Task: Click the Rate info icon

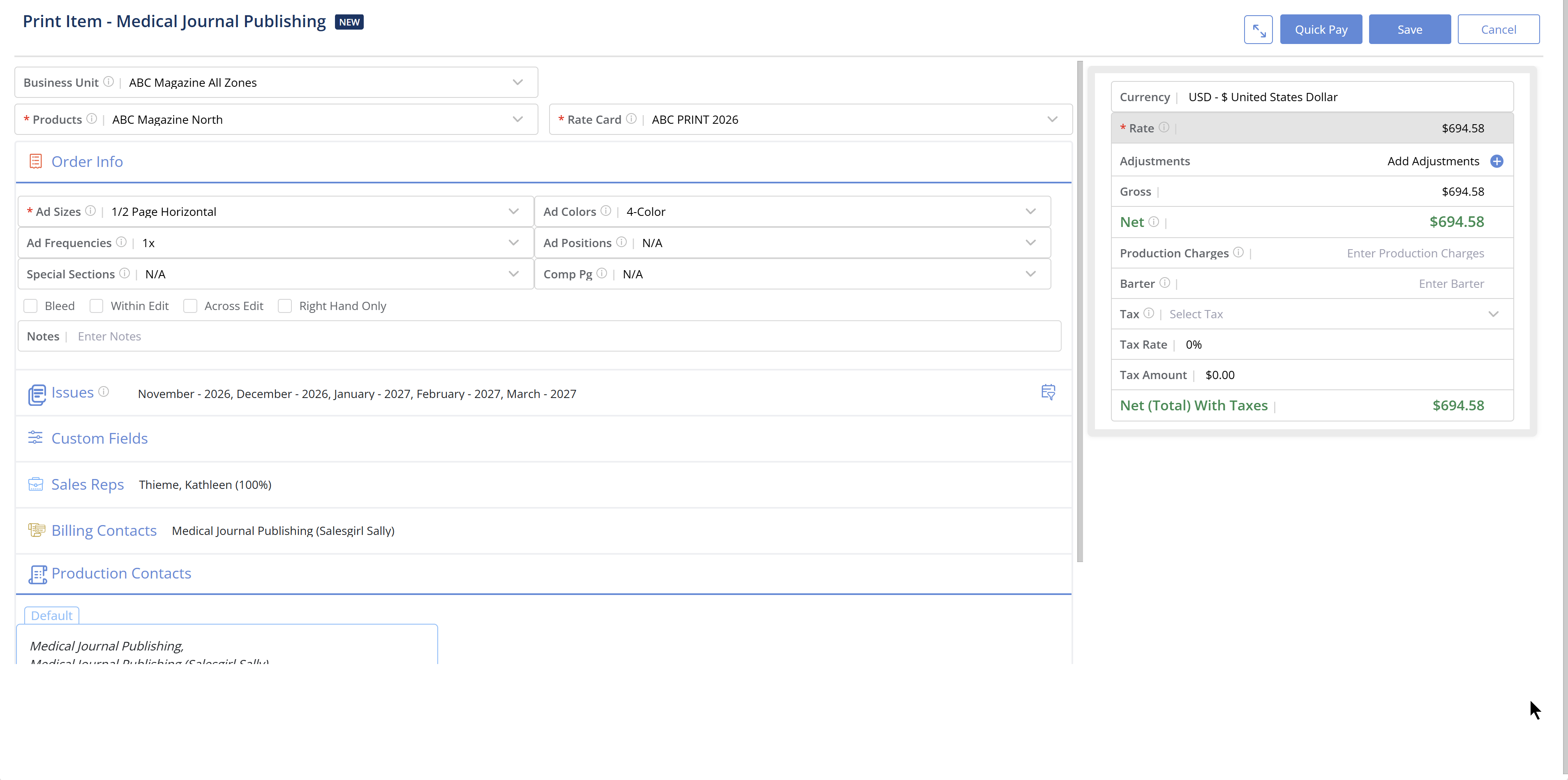Action: click(x=1164, y=127)
